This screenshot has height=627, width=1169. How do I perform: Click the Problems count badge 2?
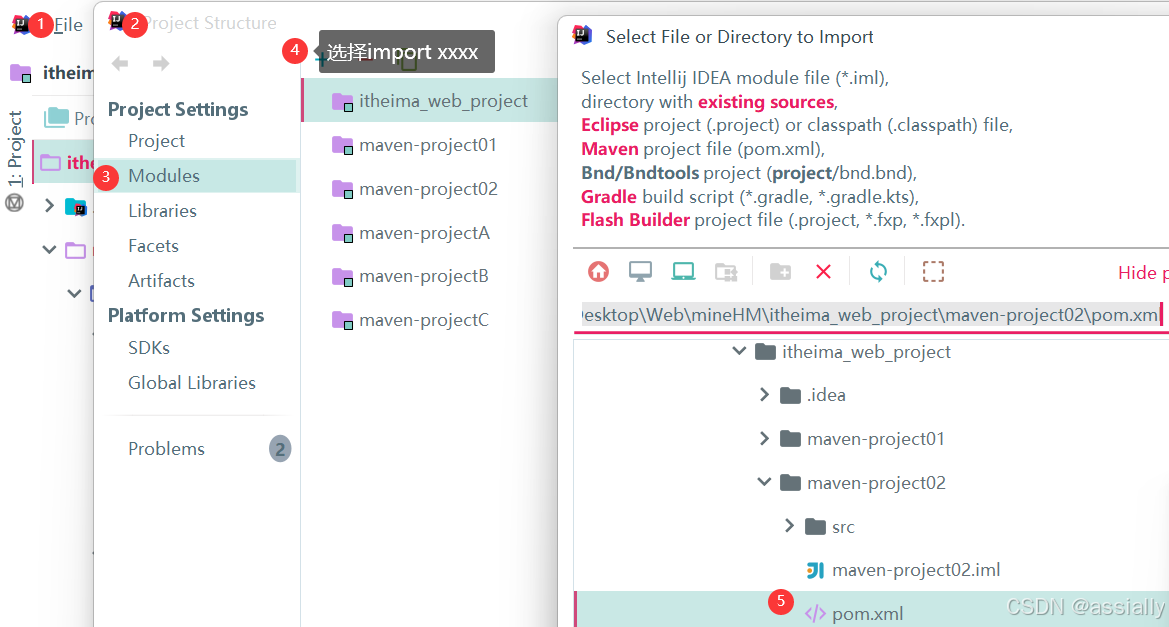click(280, 449)
